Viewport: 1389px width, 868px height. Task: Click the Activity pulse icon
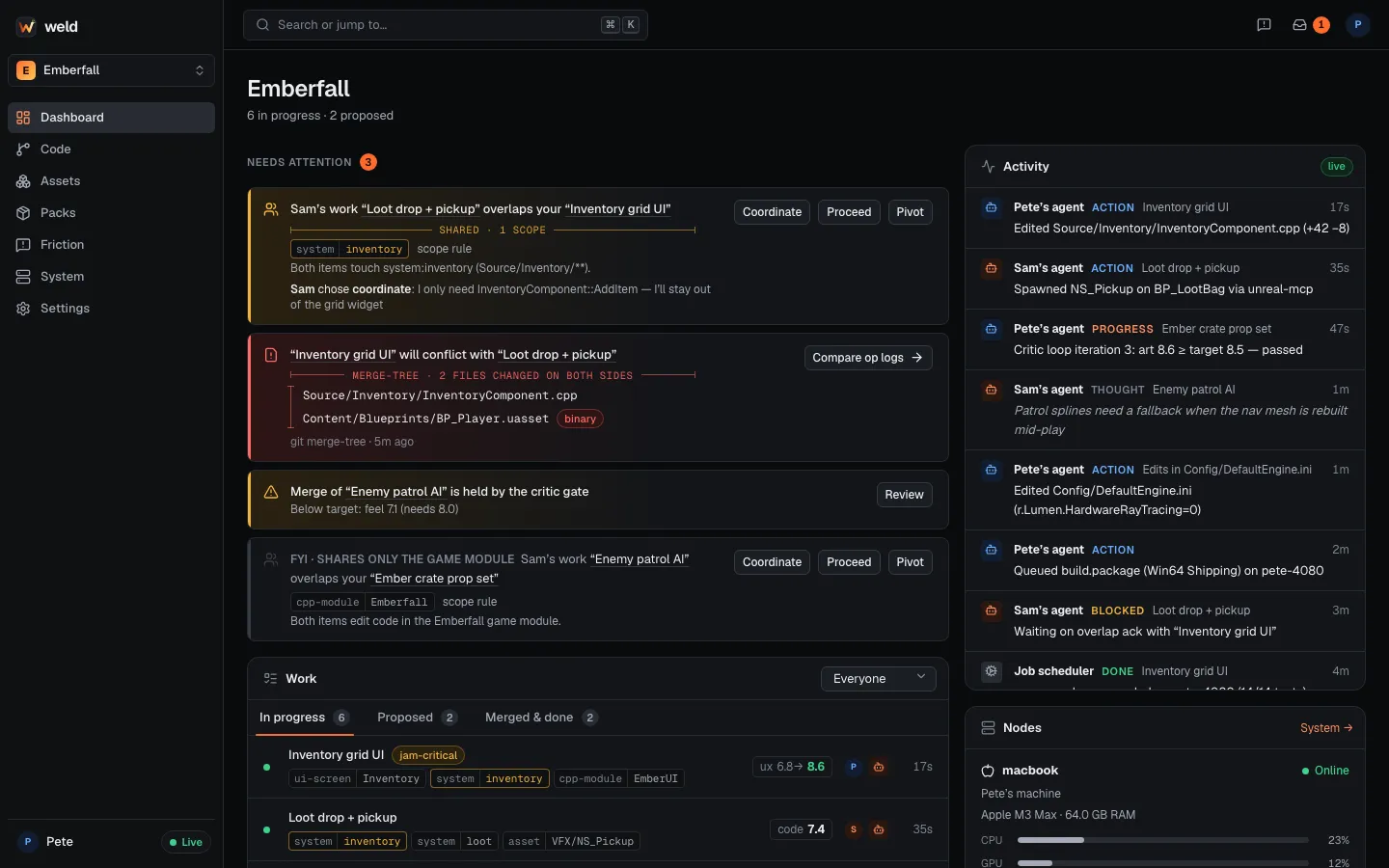[988, 167]
